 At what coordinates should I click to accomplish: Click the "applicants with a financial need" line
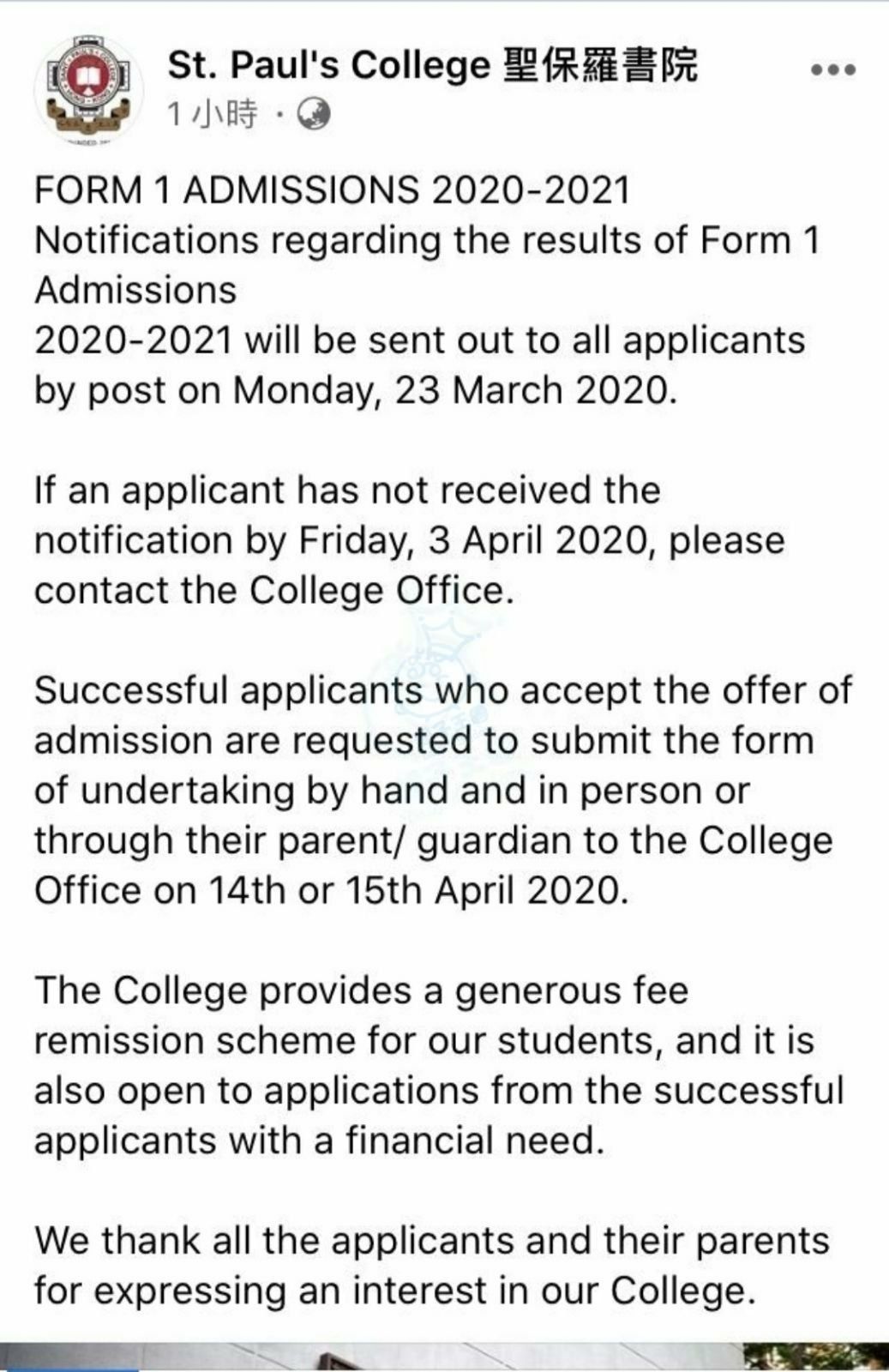[319, 1141]
